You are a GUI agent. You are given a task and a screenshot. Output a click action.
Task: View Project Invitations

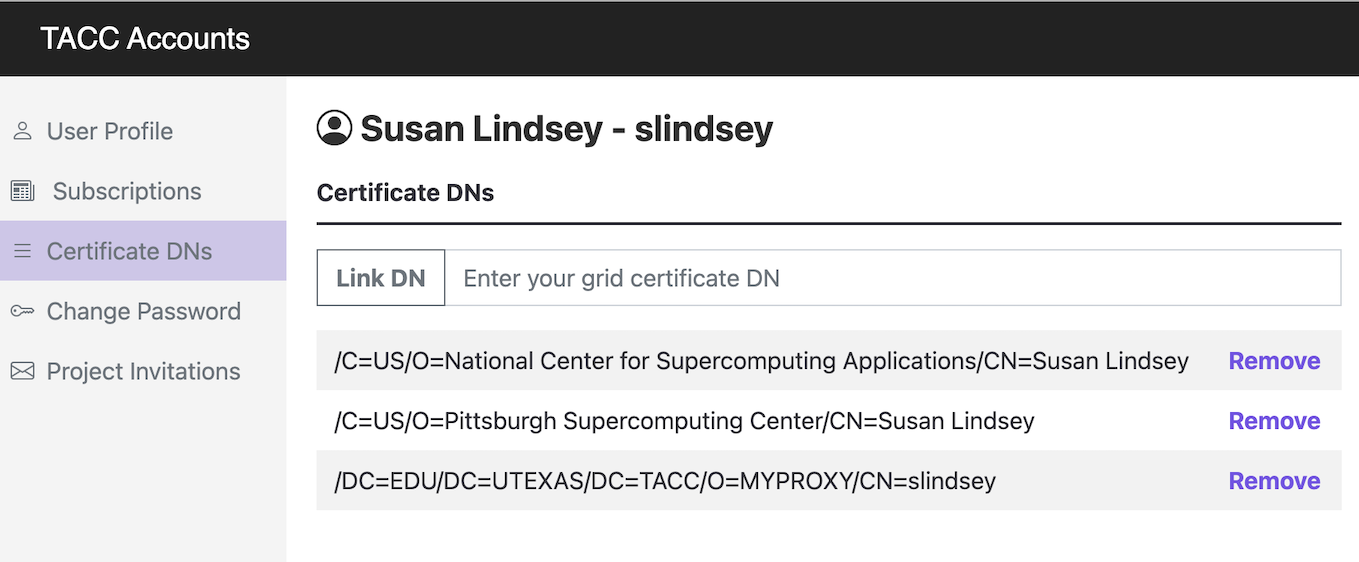click(x=143, y=371)
